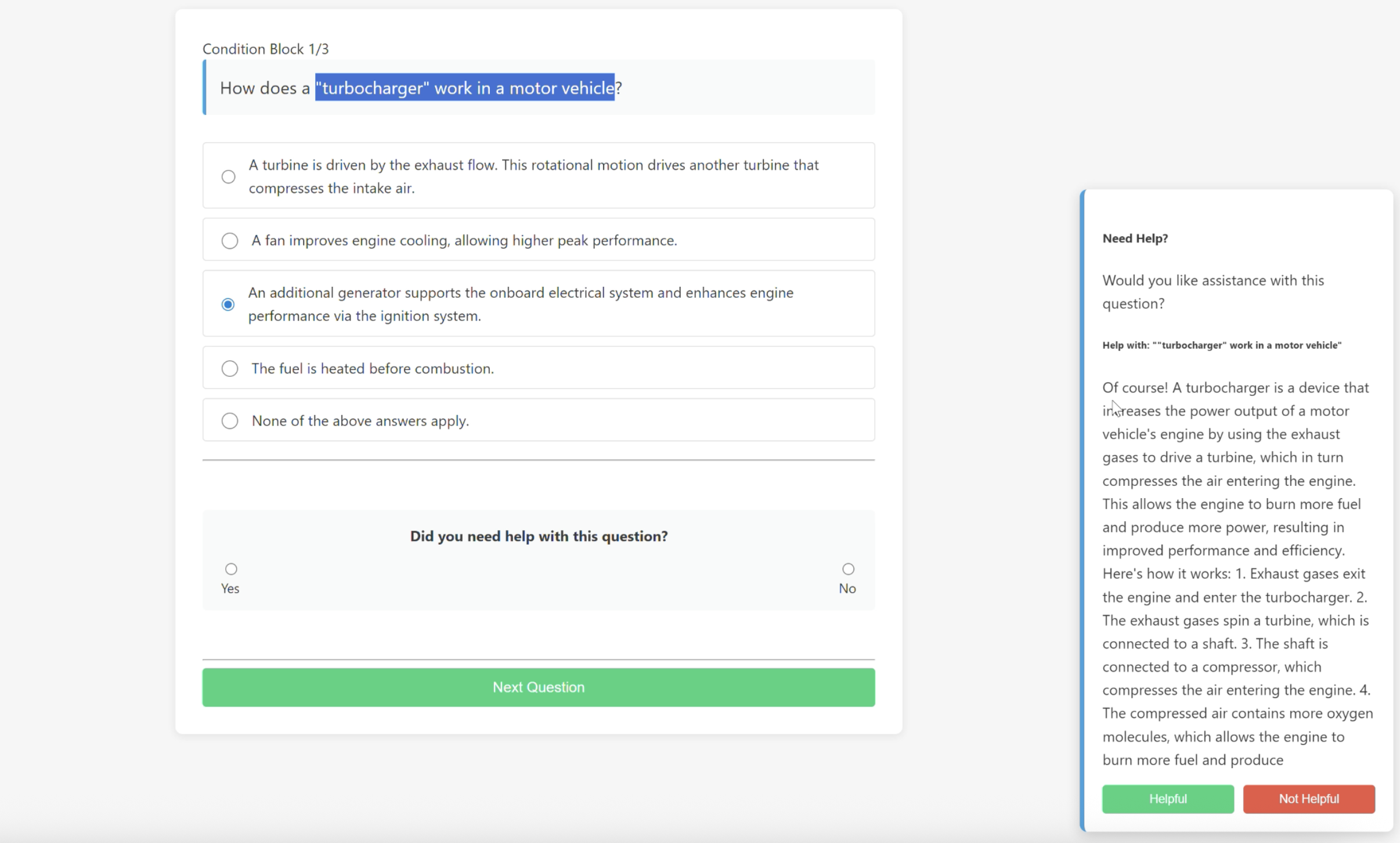Click the No label under help prompt
1400x843 pixels.
click(x=847, y=589)
